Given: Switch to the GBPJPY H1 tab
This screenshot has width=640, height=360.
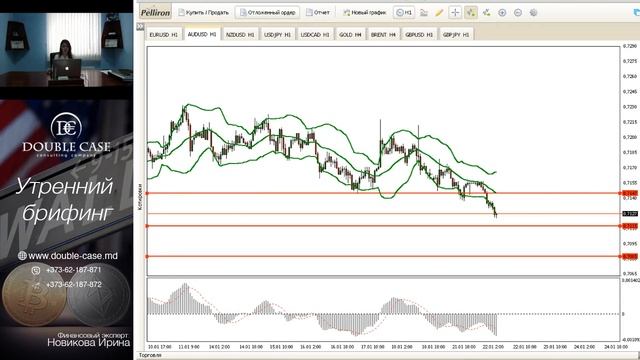Looking at the screenshot, I should (456, 35).
